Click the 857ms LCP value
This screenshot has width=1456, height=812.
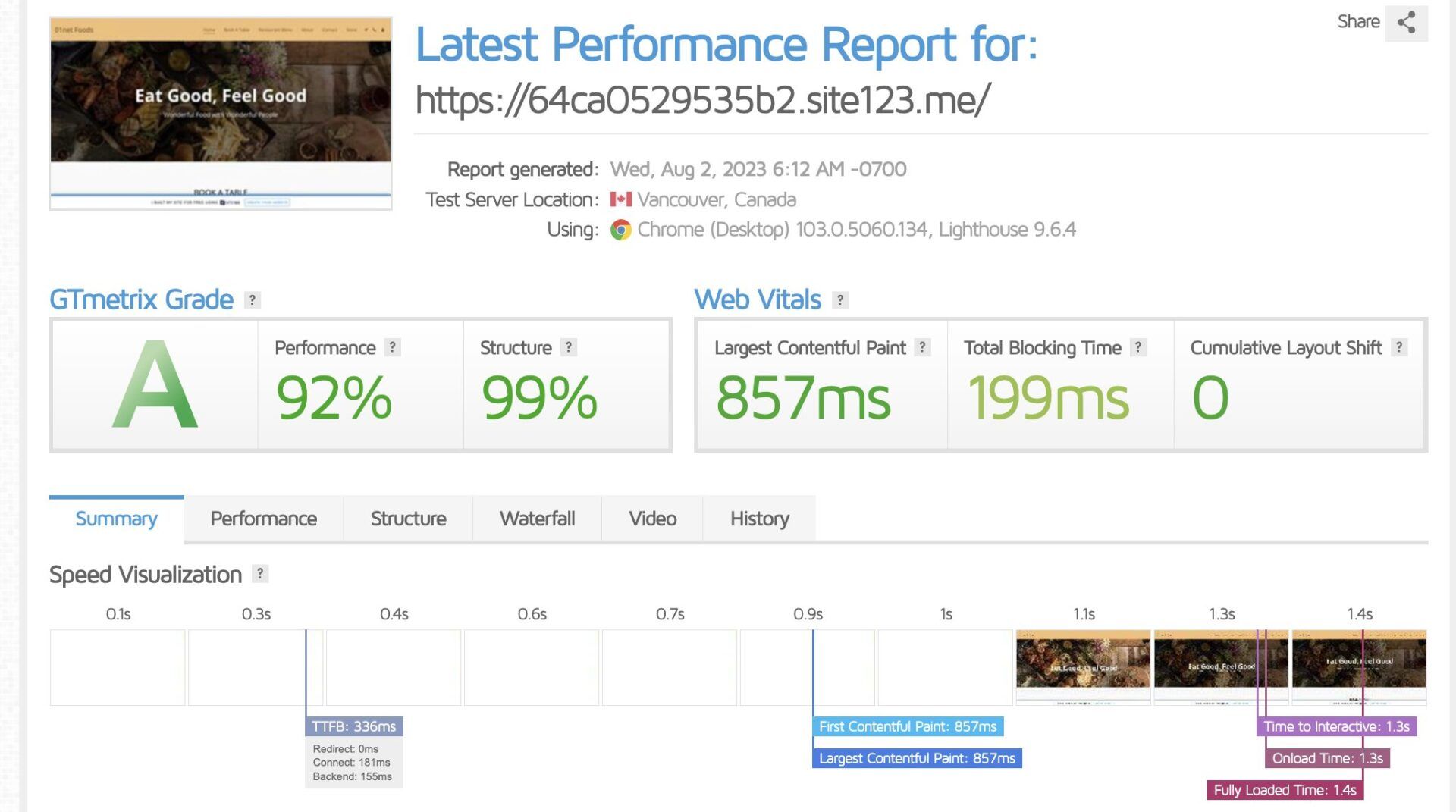803,397
